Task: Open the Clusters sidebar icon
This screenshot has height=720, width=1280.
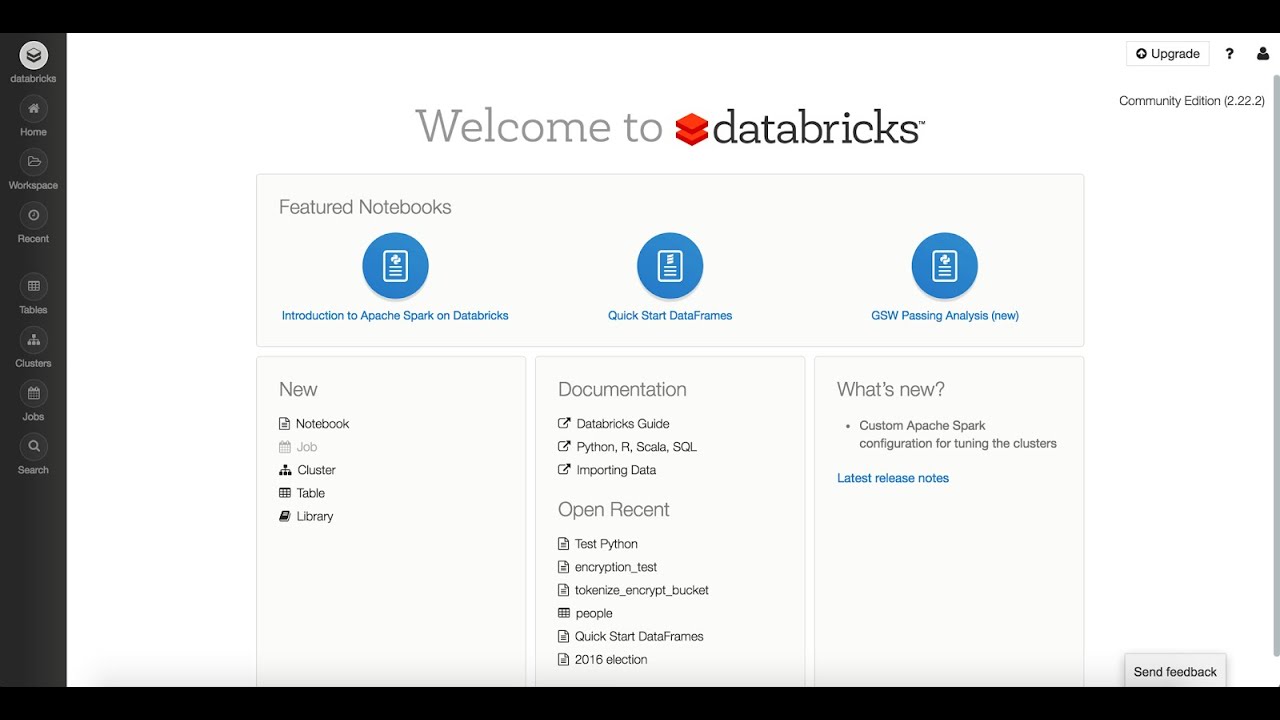Action: [33, 340]
